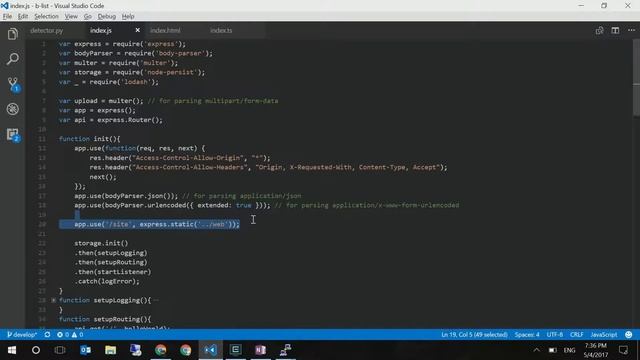This screenshot has height=360, width=640.
Task: Open the Debug view in activity bar
Action: point(13,109)
